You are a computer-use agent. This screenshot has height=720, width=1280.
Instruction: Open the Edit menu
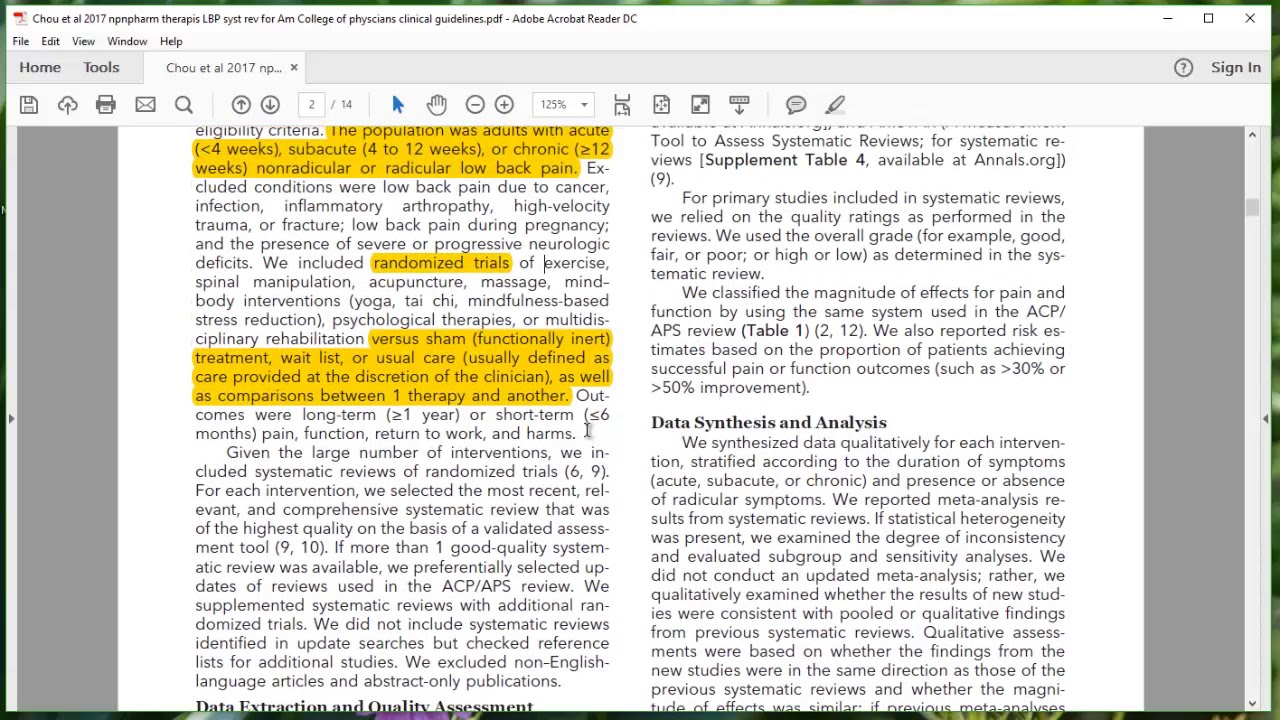click(50, 41)
